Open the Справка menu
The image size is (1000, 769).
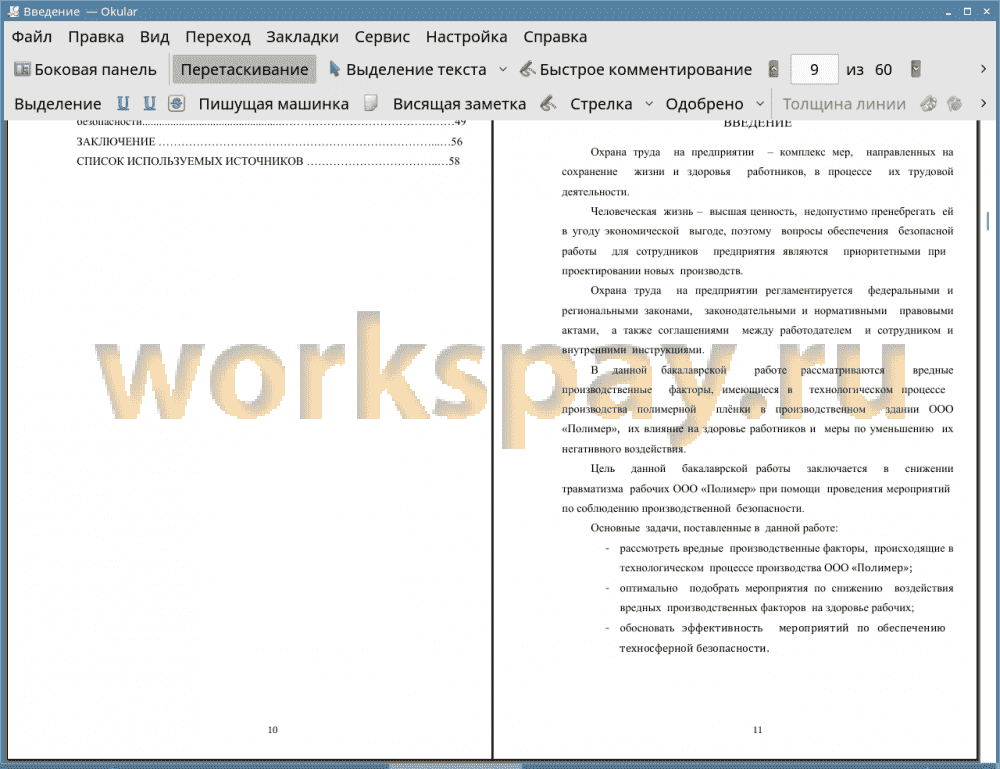[555, 37]
